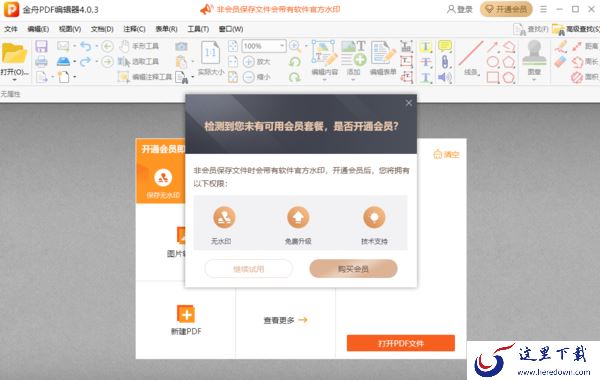Click the New PDF (新建PDF) tile
Image resolution: width=600 pixels, height=380 pixels.
click(186, 320)
